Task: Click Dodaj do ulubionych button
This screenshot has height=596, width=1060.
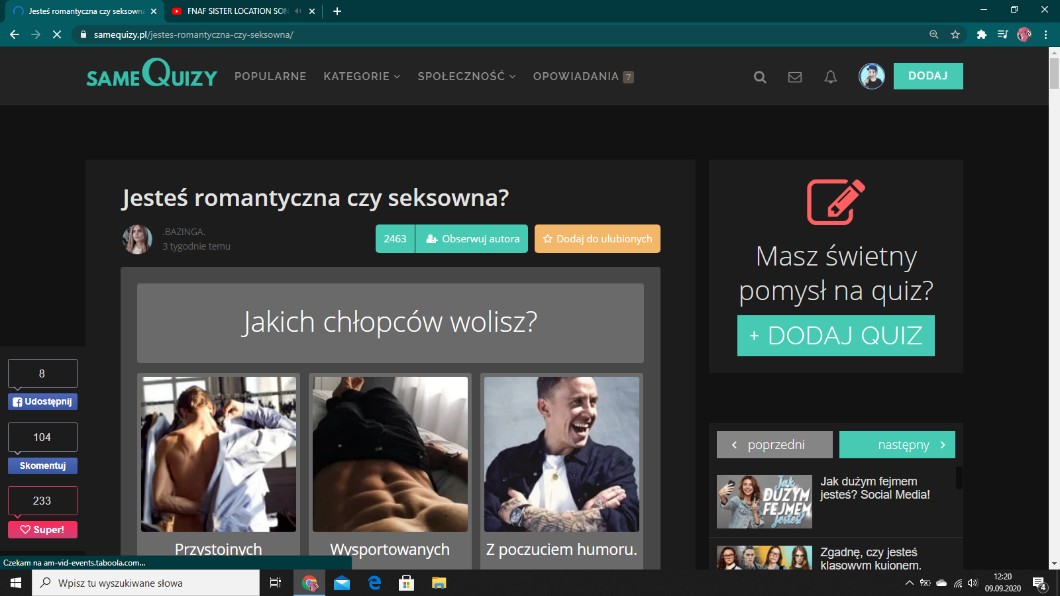Action: [597, 239]
